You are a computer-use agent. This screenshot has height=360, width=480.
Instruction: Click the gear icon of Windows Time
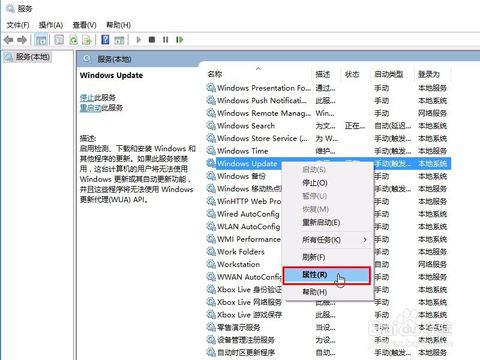(x=211, y=151)
